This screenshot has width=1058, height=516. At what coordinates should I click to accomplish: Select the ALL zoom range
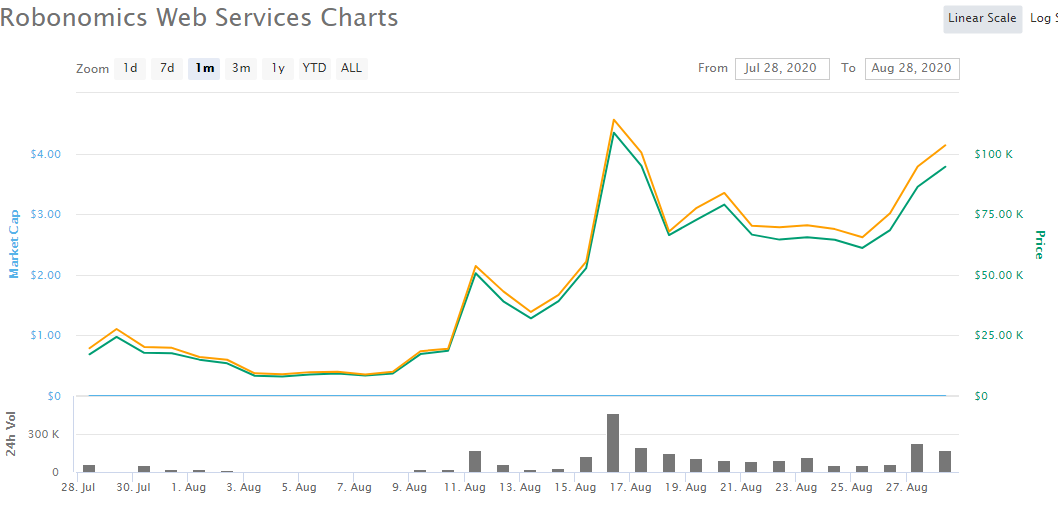click(352, 68)
